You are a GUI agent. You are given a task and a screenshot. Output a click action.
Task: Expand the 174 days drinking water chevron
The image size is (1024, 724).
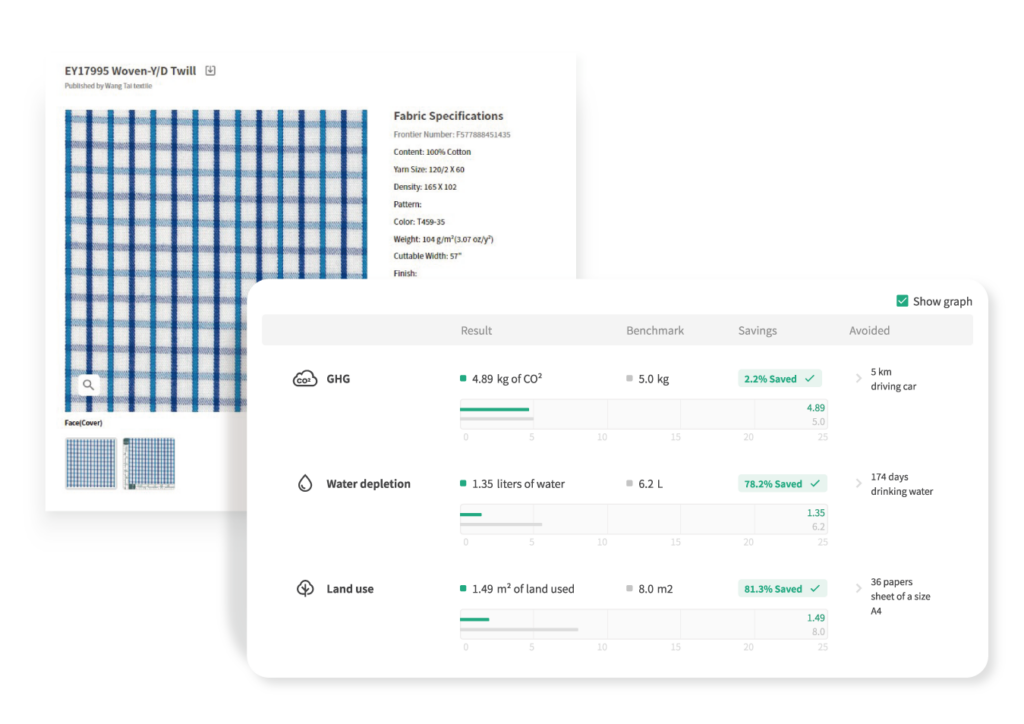(857, 484)
